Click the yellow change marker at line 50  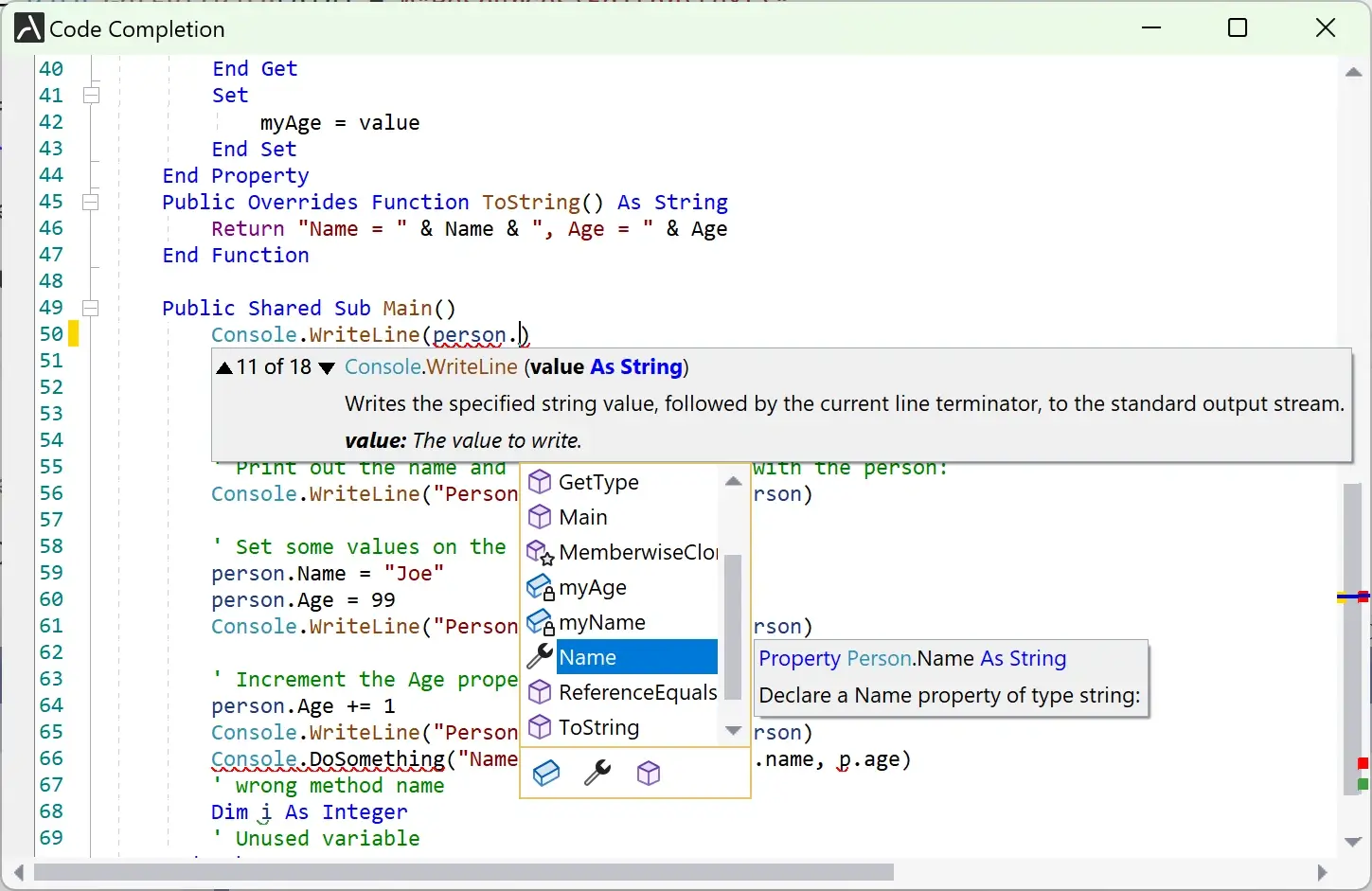coord(73,333)
